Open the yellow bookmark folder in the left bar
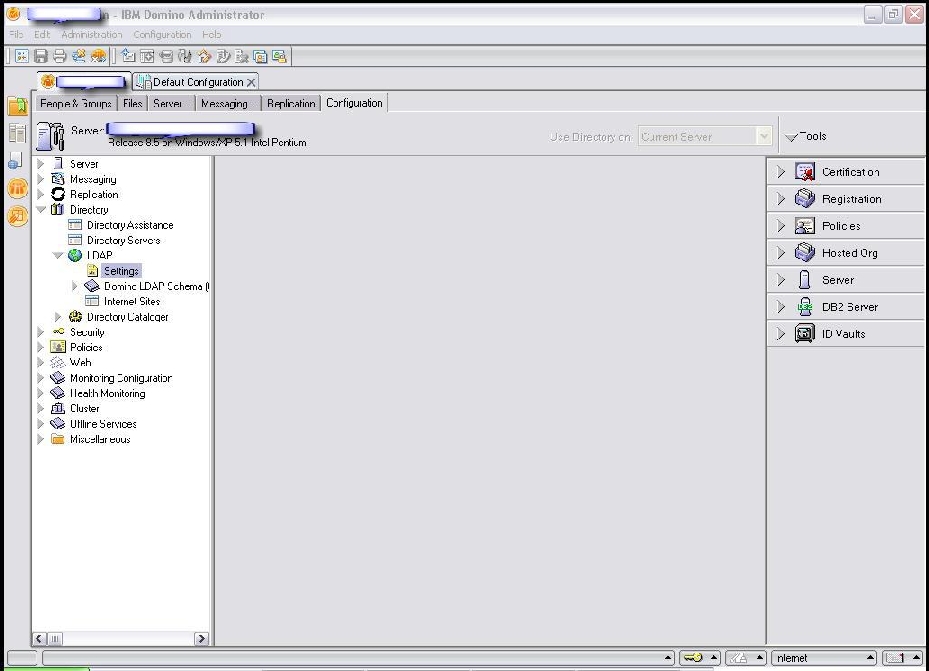 point(18,106)
